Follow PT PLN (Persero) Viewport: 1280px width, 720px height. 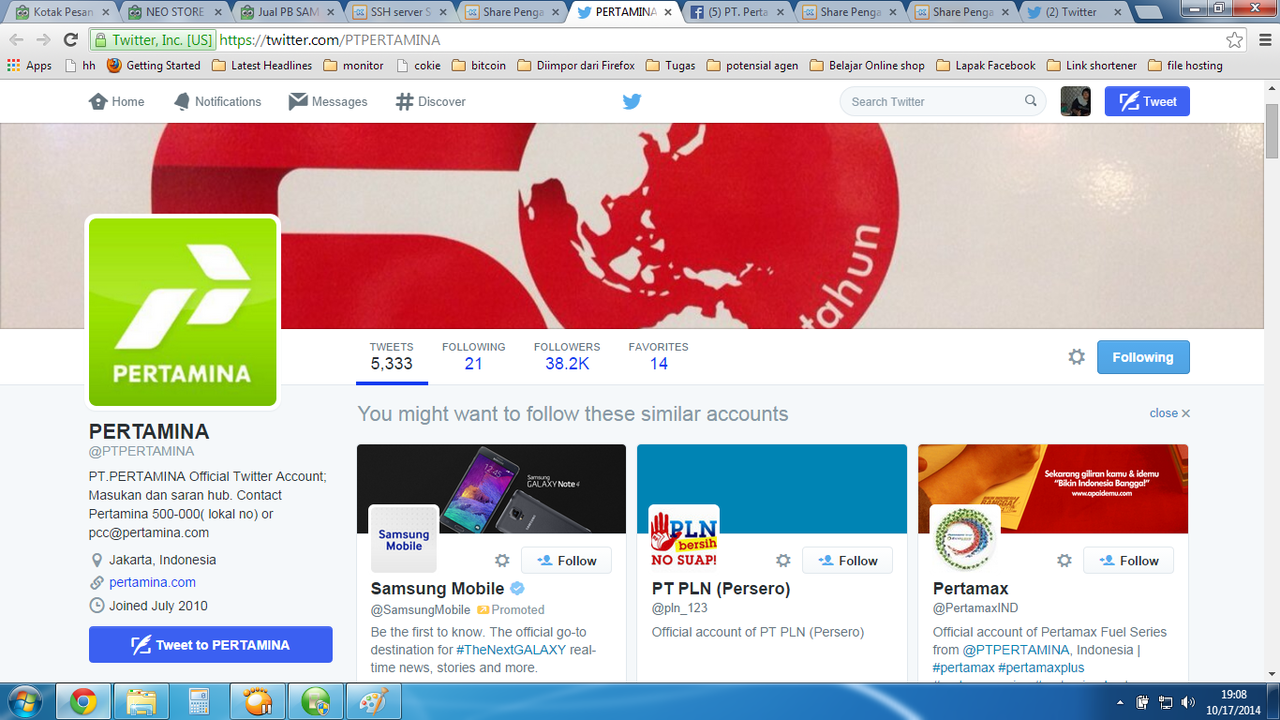pyautogui.click(x=847, y=561)
